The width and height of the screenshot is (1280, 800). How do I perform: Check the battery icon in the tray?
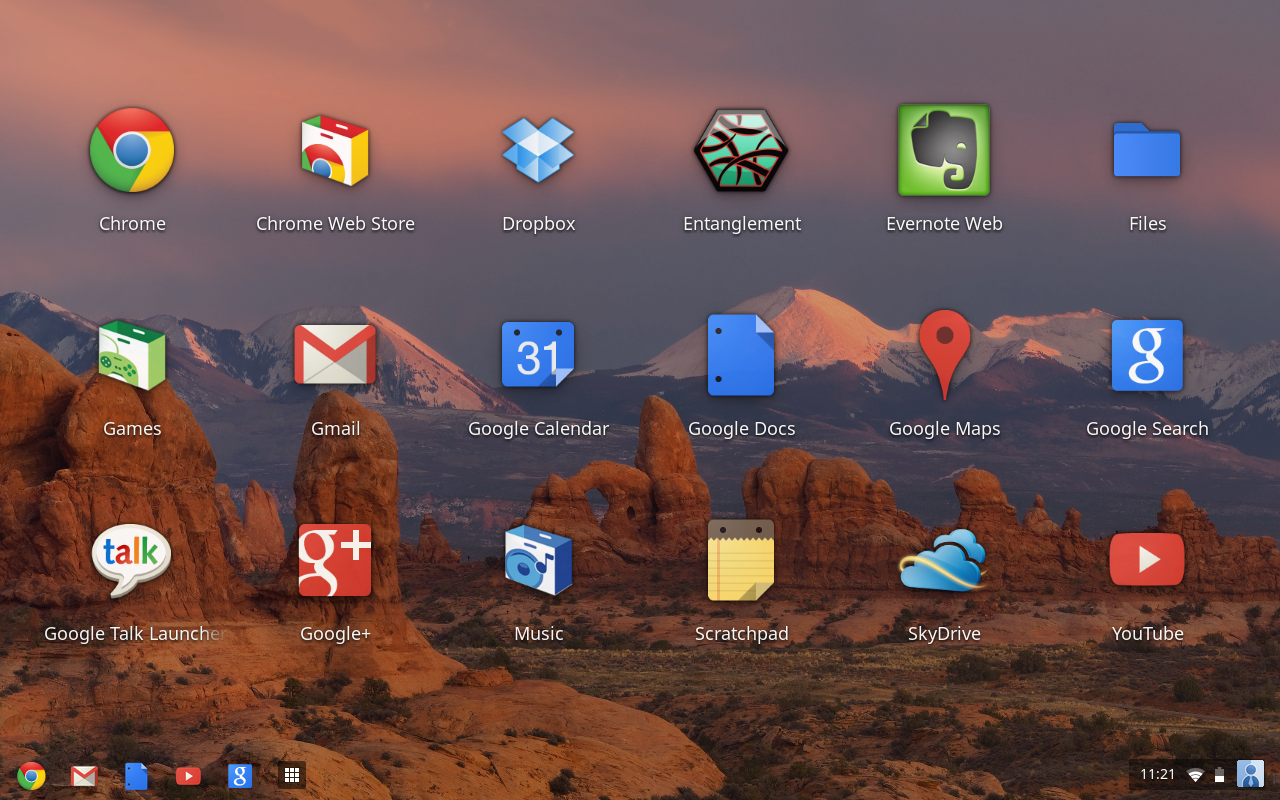click(1220, 775)
